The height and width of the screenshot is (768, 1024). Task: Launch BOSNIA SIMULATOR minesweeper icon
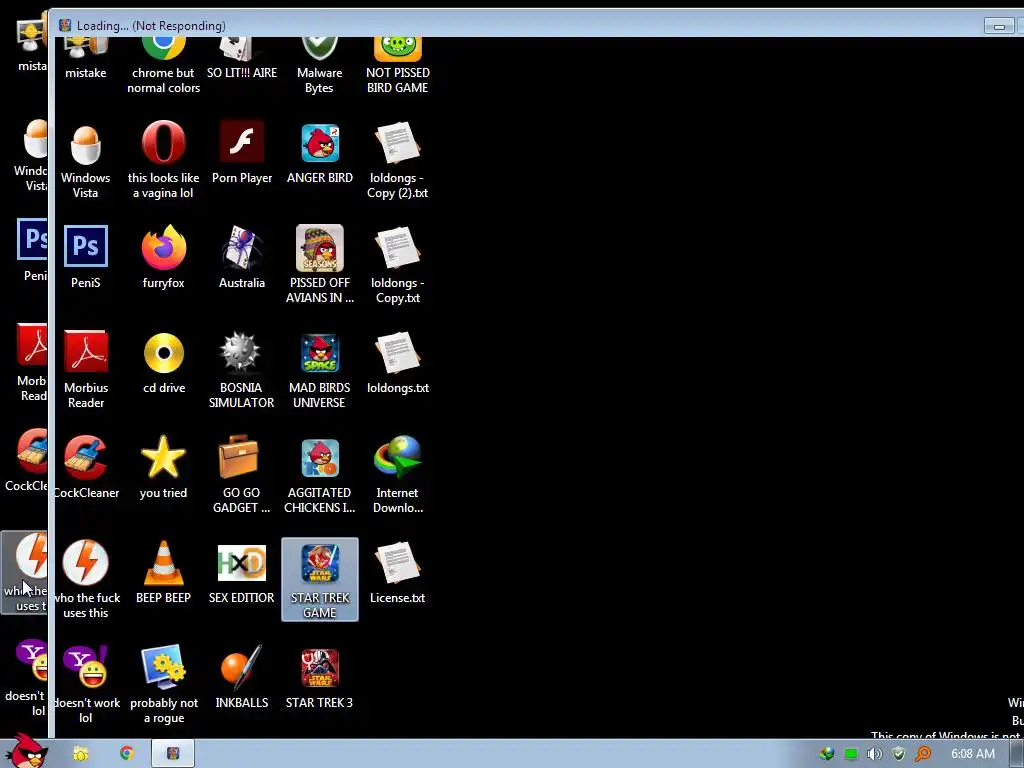[x=240, y=353]
